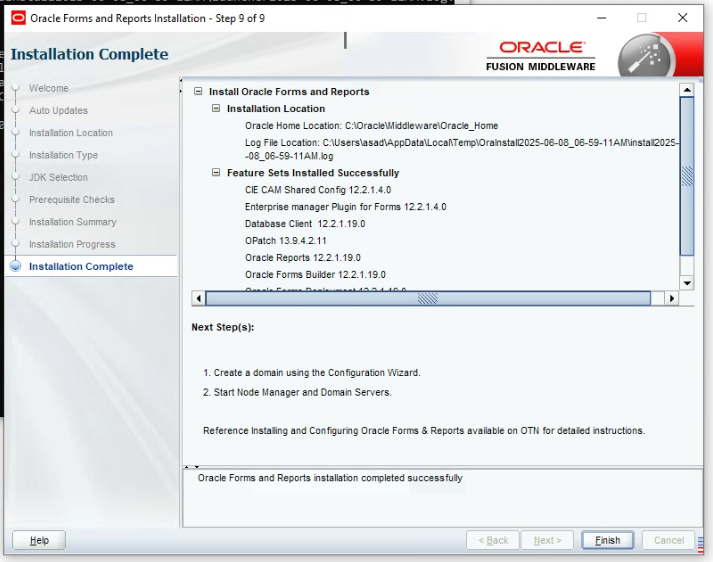
Task: Click the Install Oracle Forms and Reports label
Action: [289, 91]
